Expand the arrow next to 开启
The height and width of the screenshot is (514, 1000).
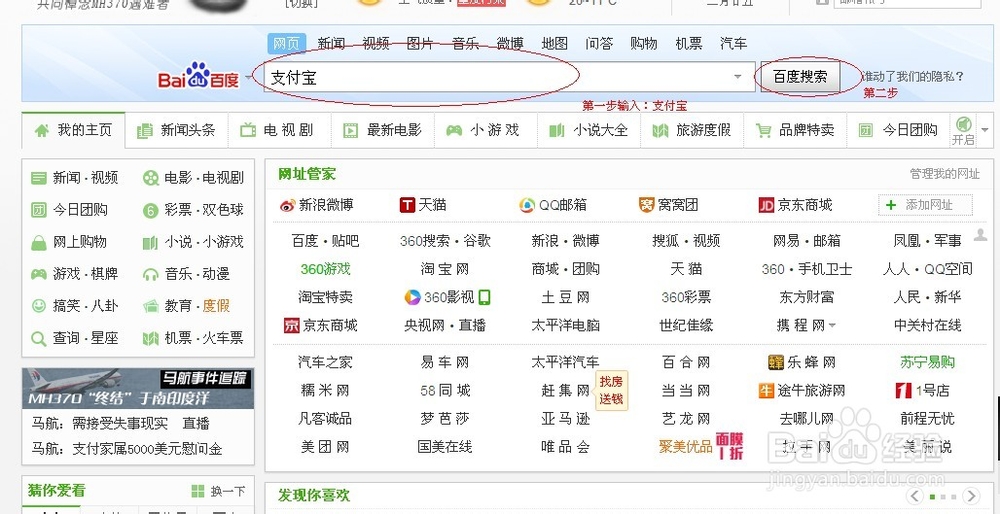[985, 130]
